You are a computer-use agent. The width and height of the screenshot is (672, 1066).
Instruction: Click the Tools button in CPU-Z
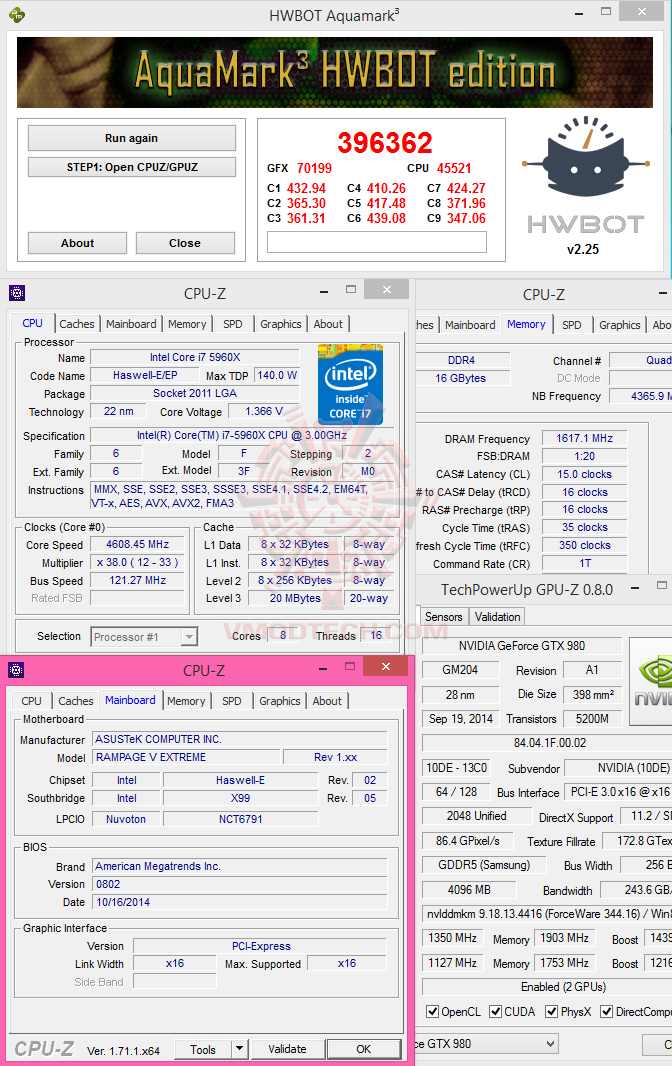click(x=203, y=1049)
